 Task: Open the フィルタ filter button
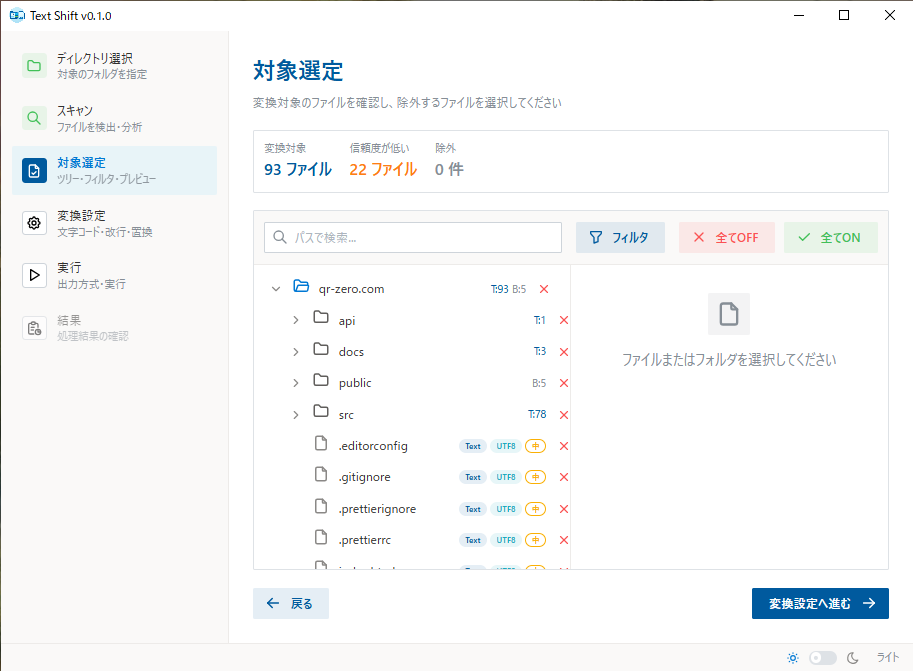pos(620,237)
